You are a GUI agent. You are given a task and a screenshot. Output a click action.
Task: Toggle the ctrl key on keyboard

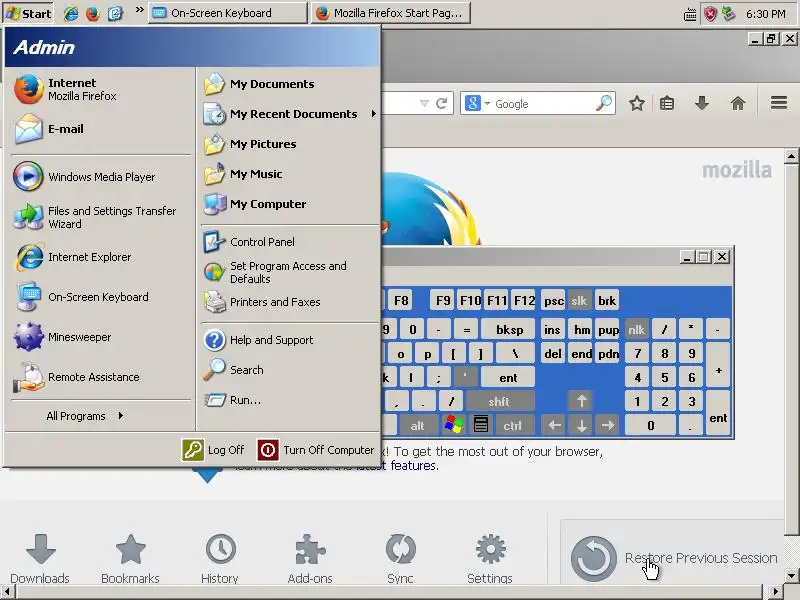(x=512, y=426)
